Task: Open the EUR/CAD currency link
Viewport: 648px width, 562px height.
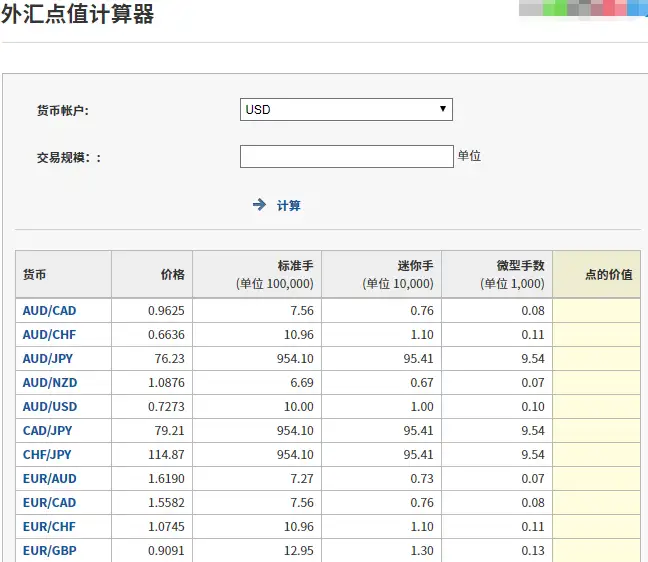Action: (x=50, y=502)
